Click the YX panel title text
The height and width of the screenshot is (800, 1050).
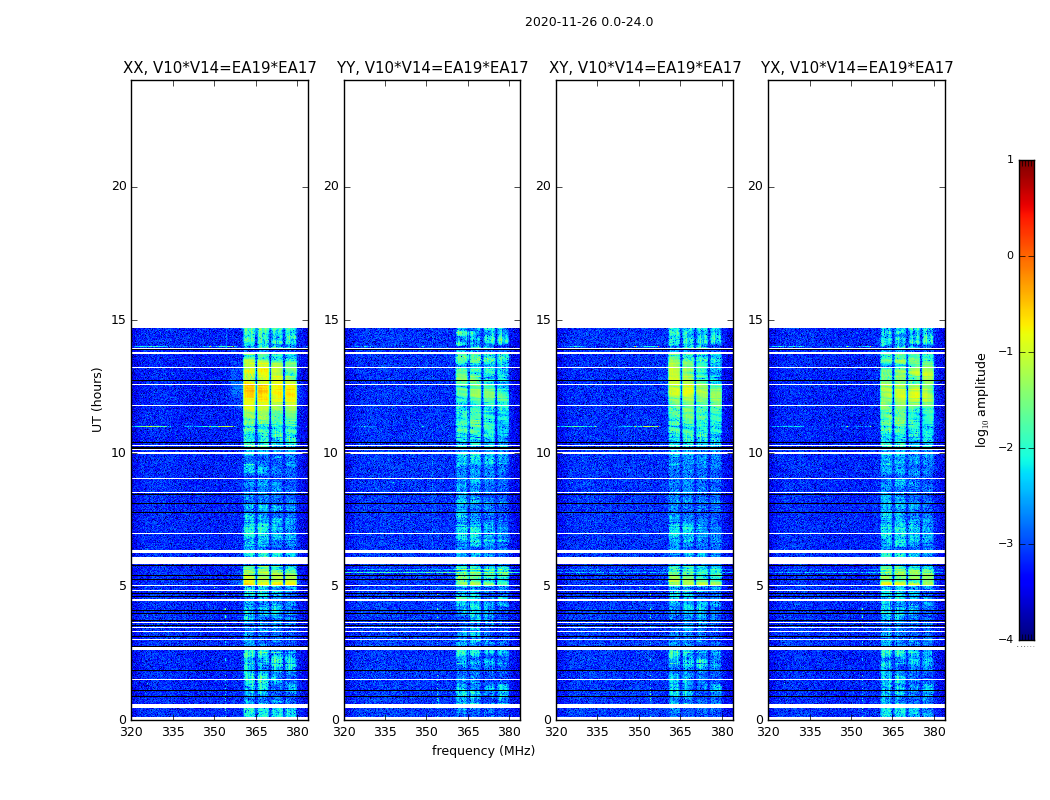(857, 68)
